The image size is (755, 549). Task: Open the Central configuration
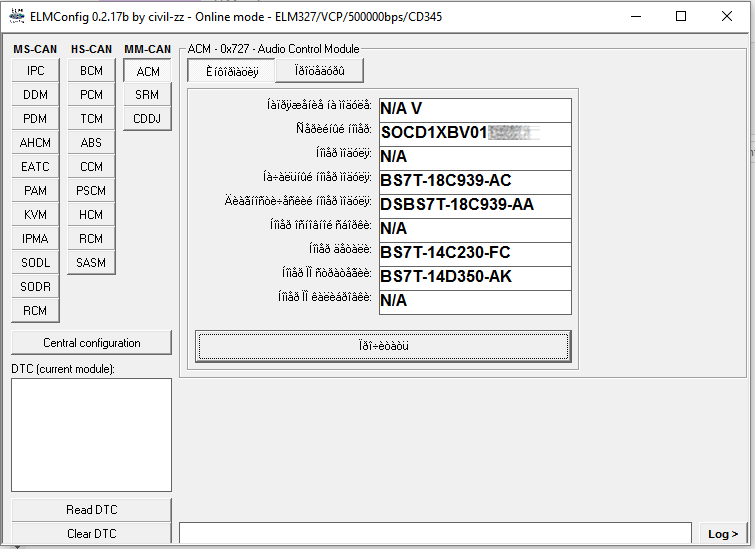92,343
